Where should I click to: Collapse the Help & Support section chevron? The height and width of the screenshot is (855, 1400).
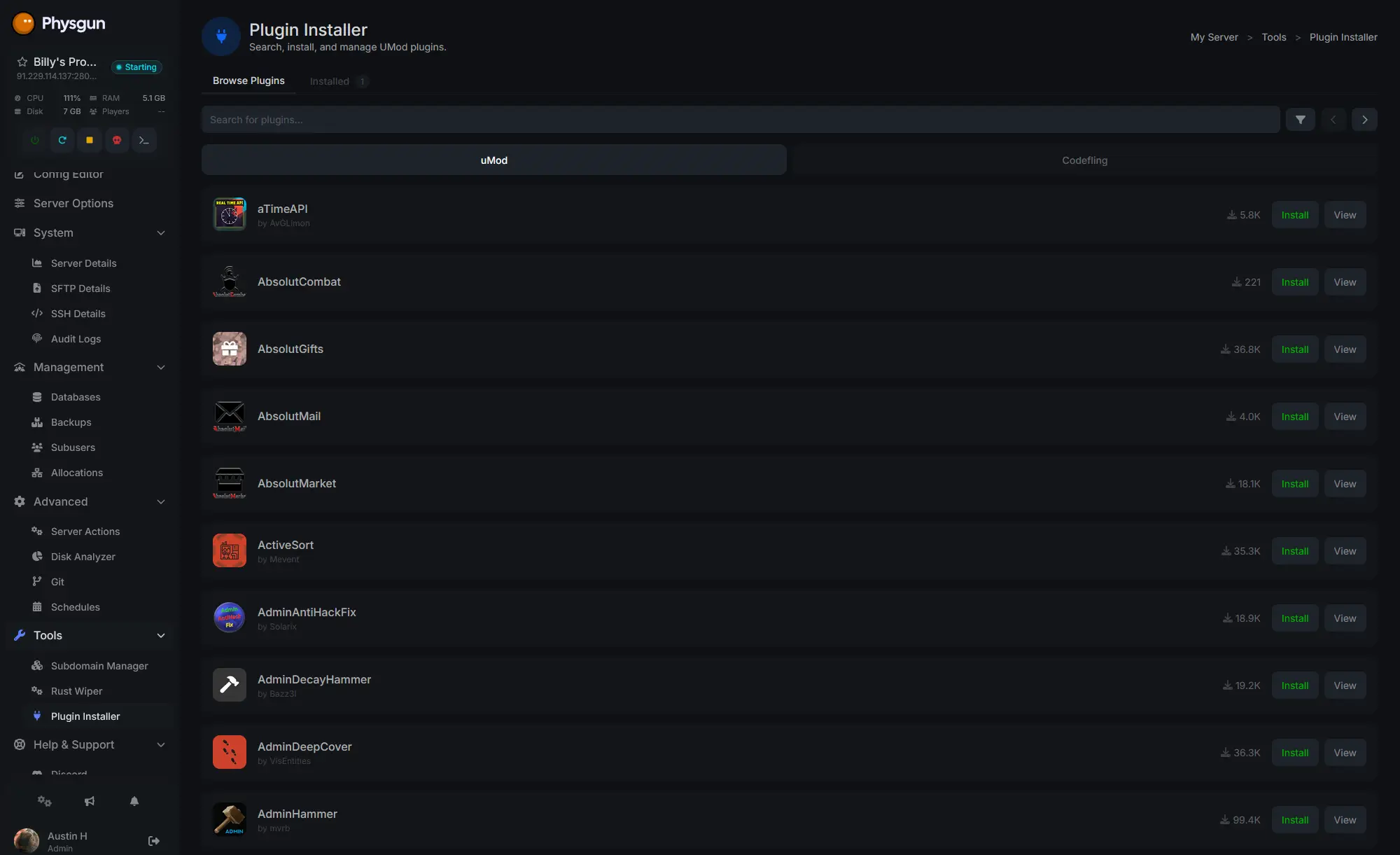161,745
